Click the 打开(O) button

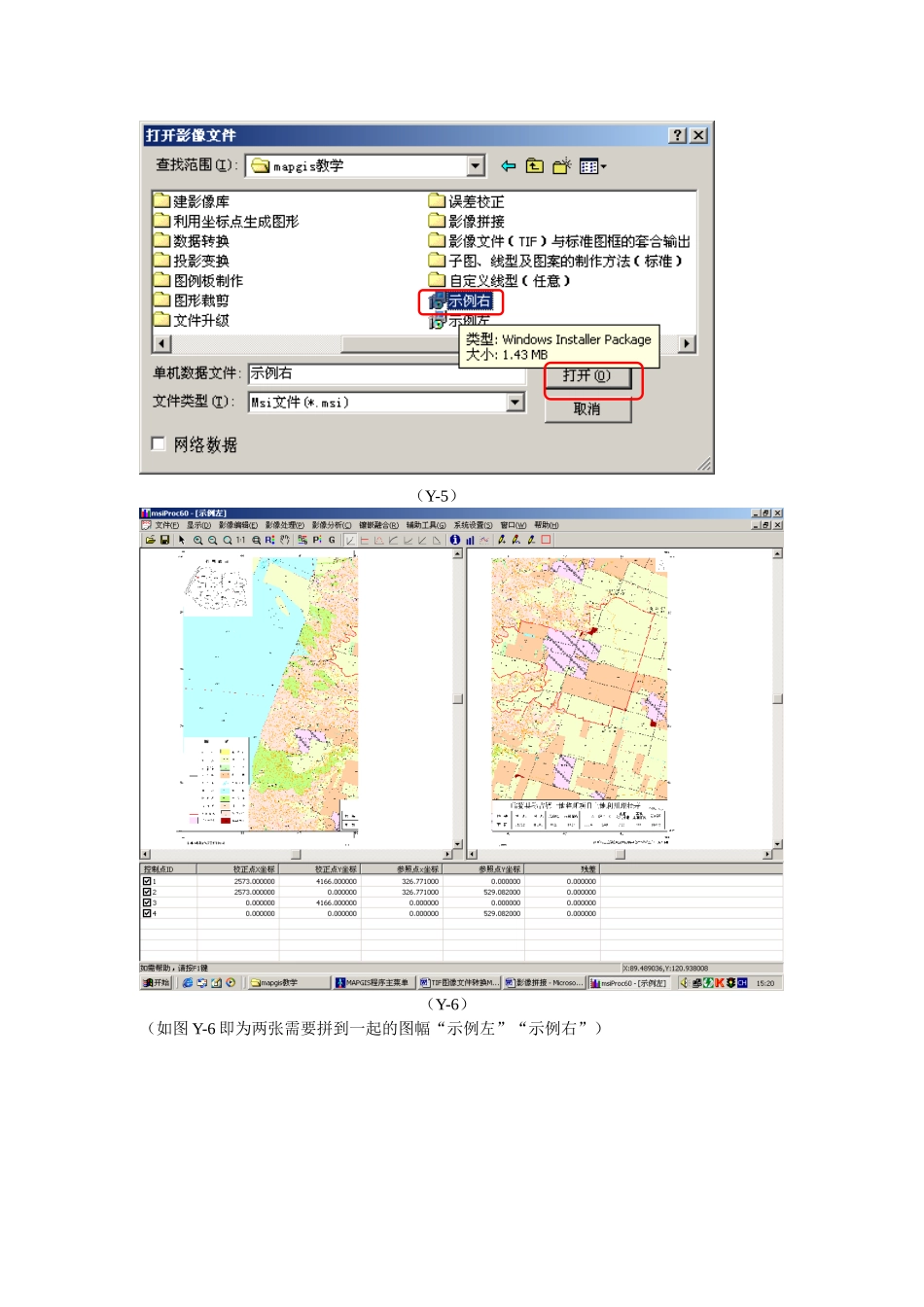[x=586, y=375]
